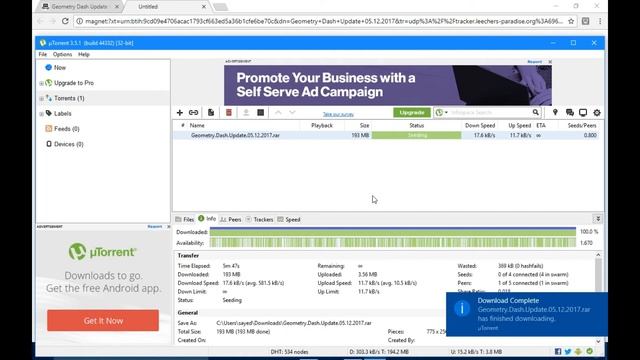This screenshot has height=360, width=640.
Task: Switch to the Info tab
Action: click(207, 219)
